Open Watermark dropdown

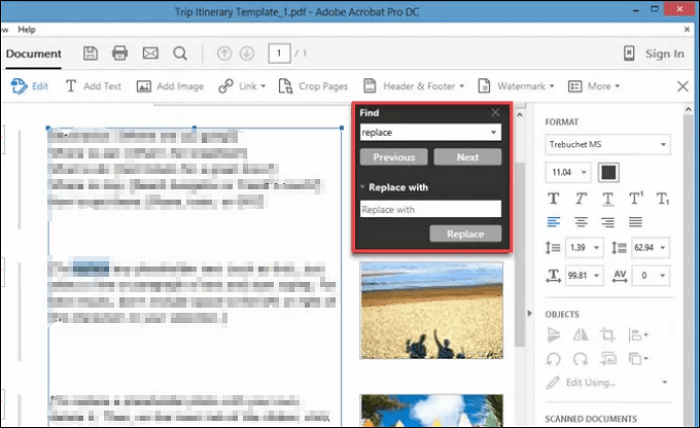[516, 86]
